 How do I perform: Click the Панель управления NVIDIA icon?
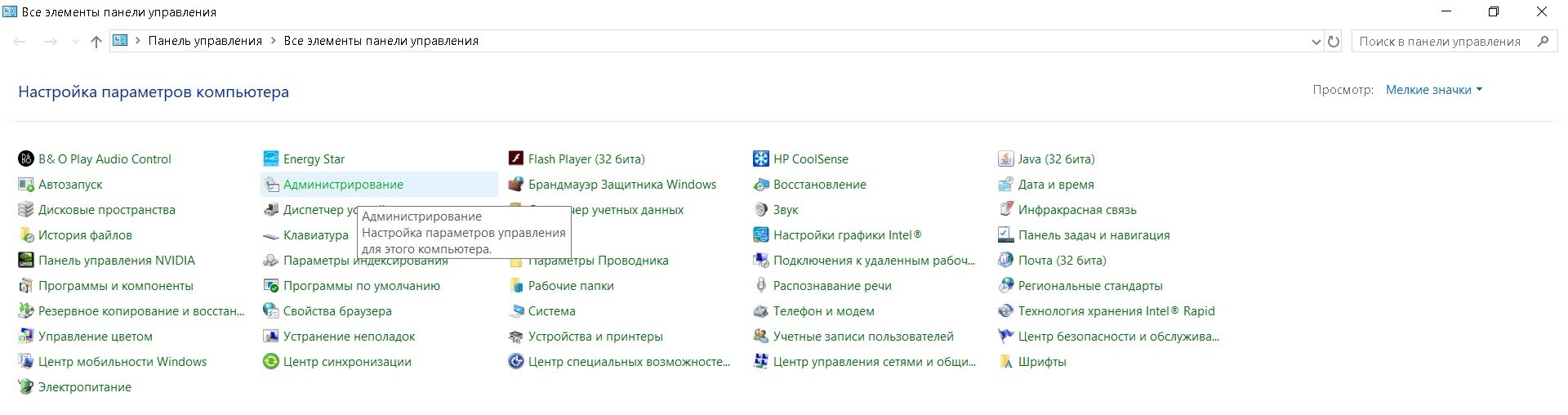pos(25,261)
